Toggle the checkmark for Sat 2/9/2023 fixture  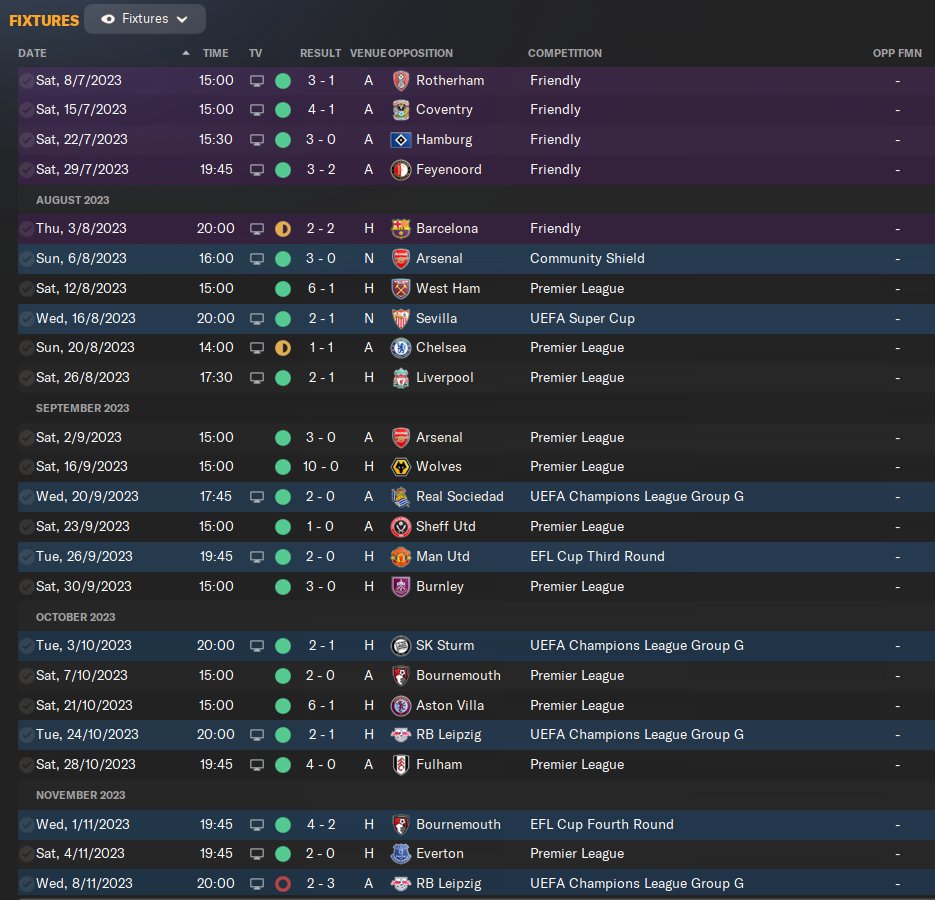click(x=26, y=438)
